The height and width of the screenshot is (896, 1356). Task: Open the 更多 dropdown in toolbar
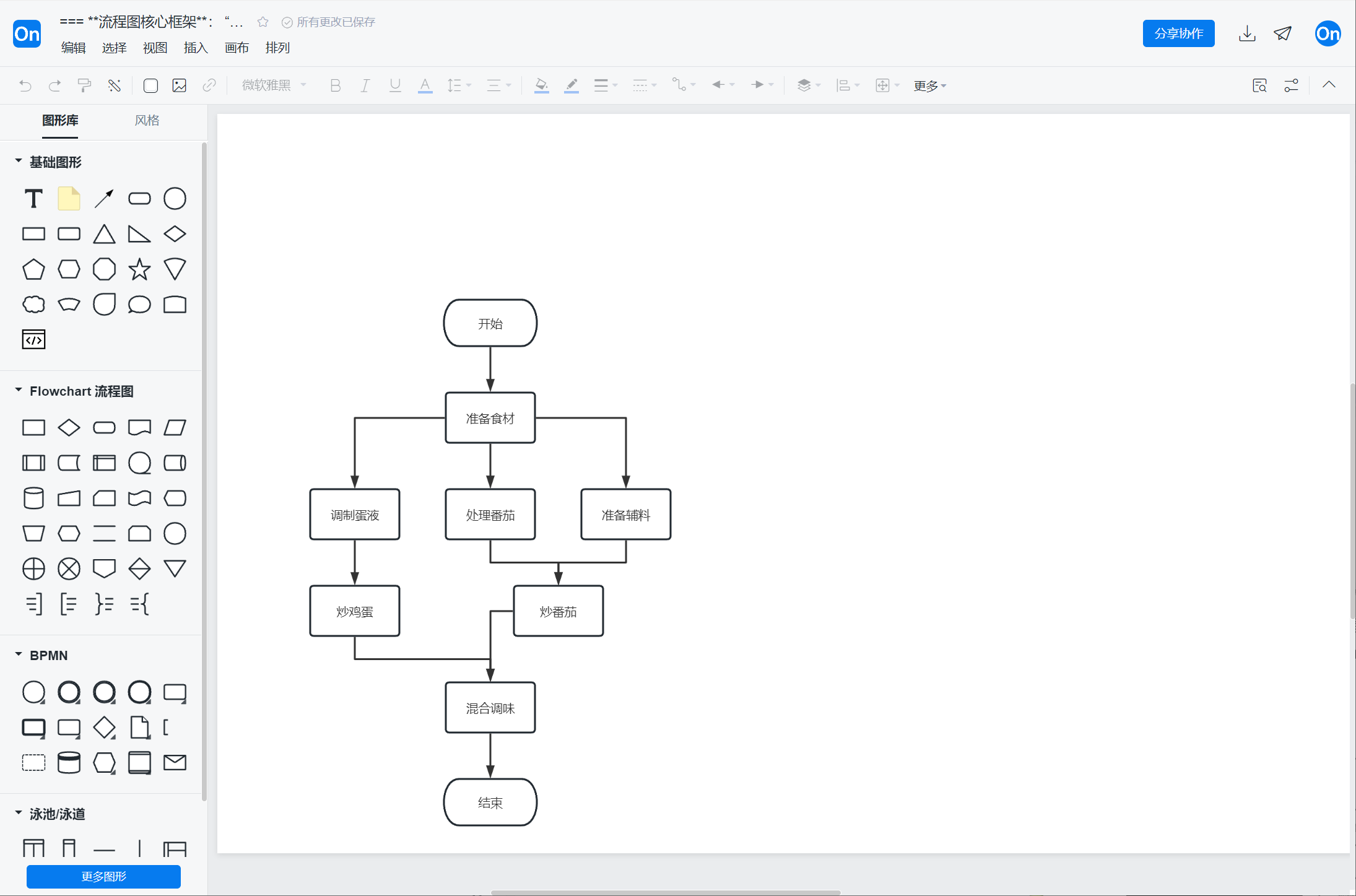click(x=929, y=86)
